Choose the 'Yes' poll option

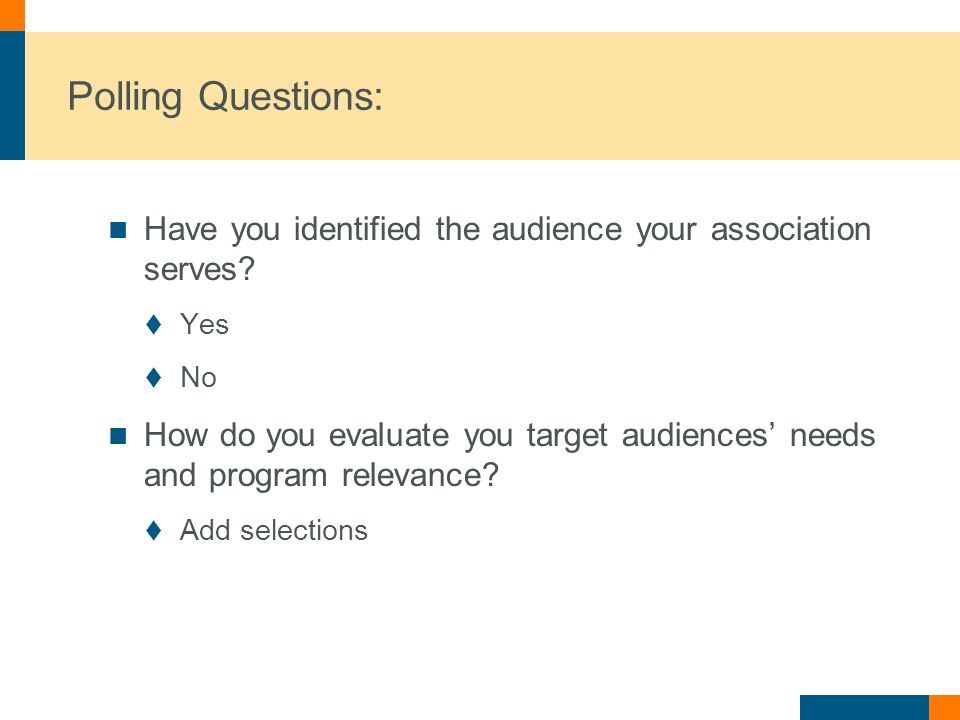204,324
